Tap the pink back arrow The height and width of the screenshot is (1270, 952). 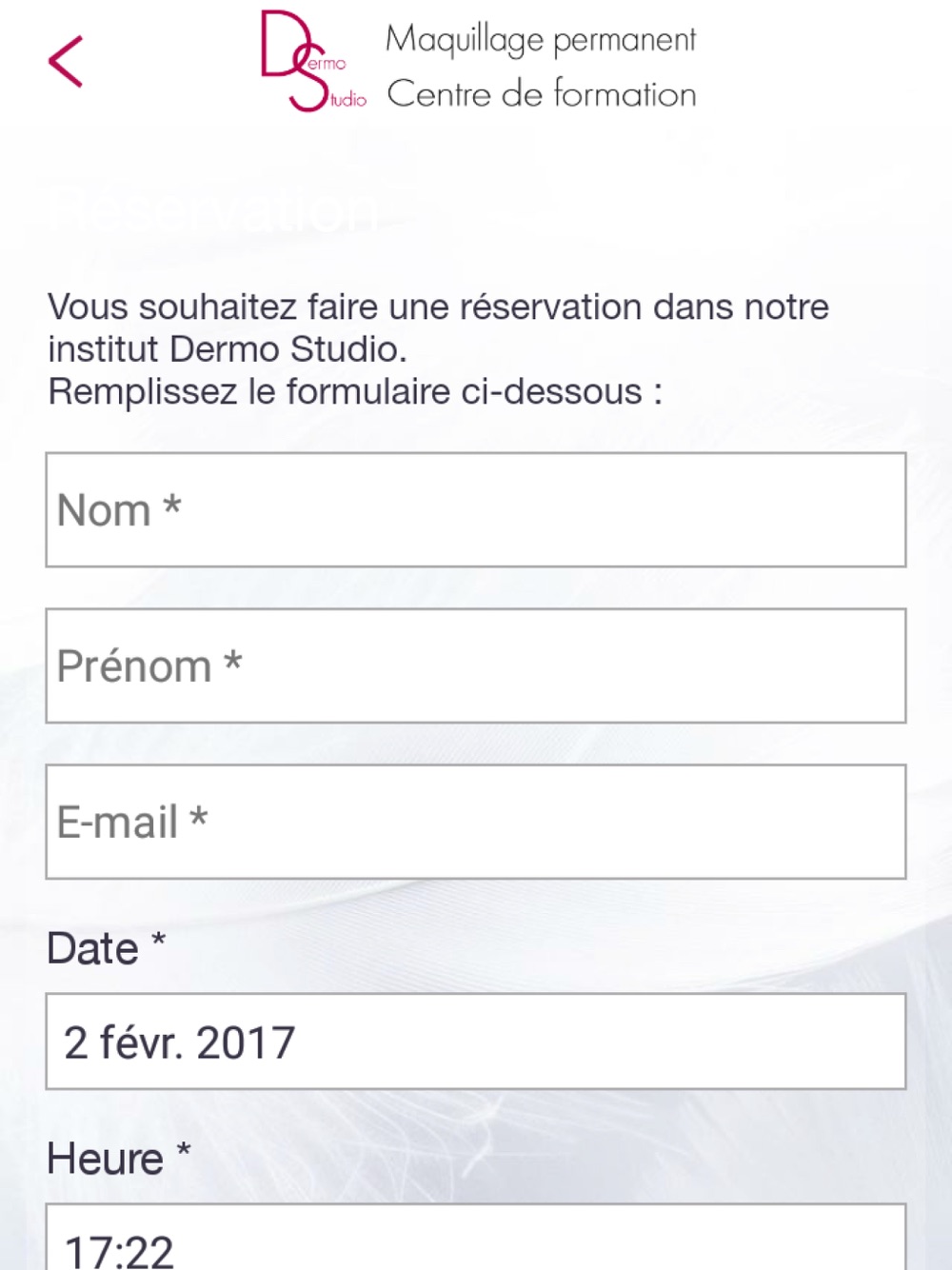click(66, 62)
